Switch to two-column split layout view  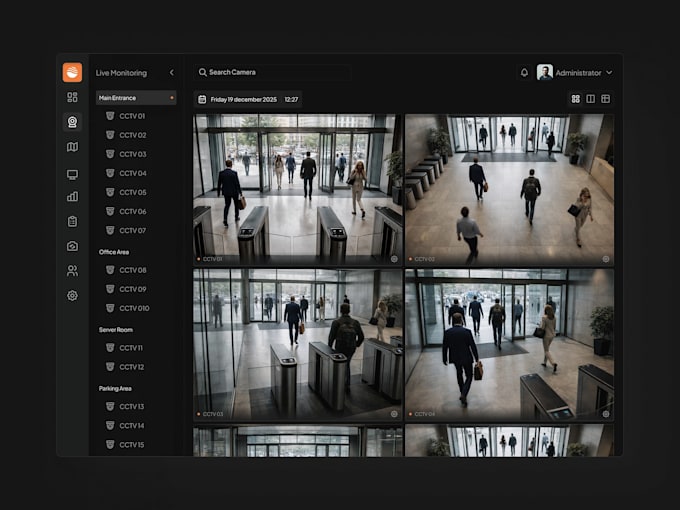pyautogui.click(x=591, y=99)
